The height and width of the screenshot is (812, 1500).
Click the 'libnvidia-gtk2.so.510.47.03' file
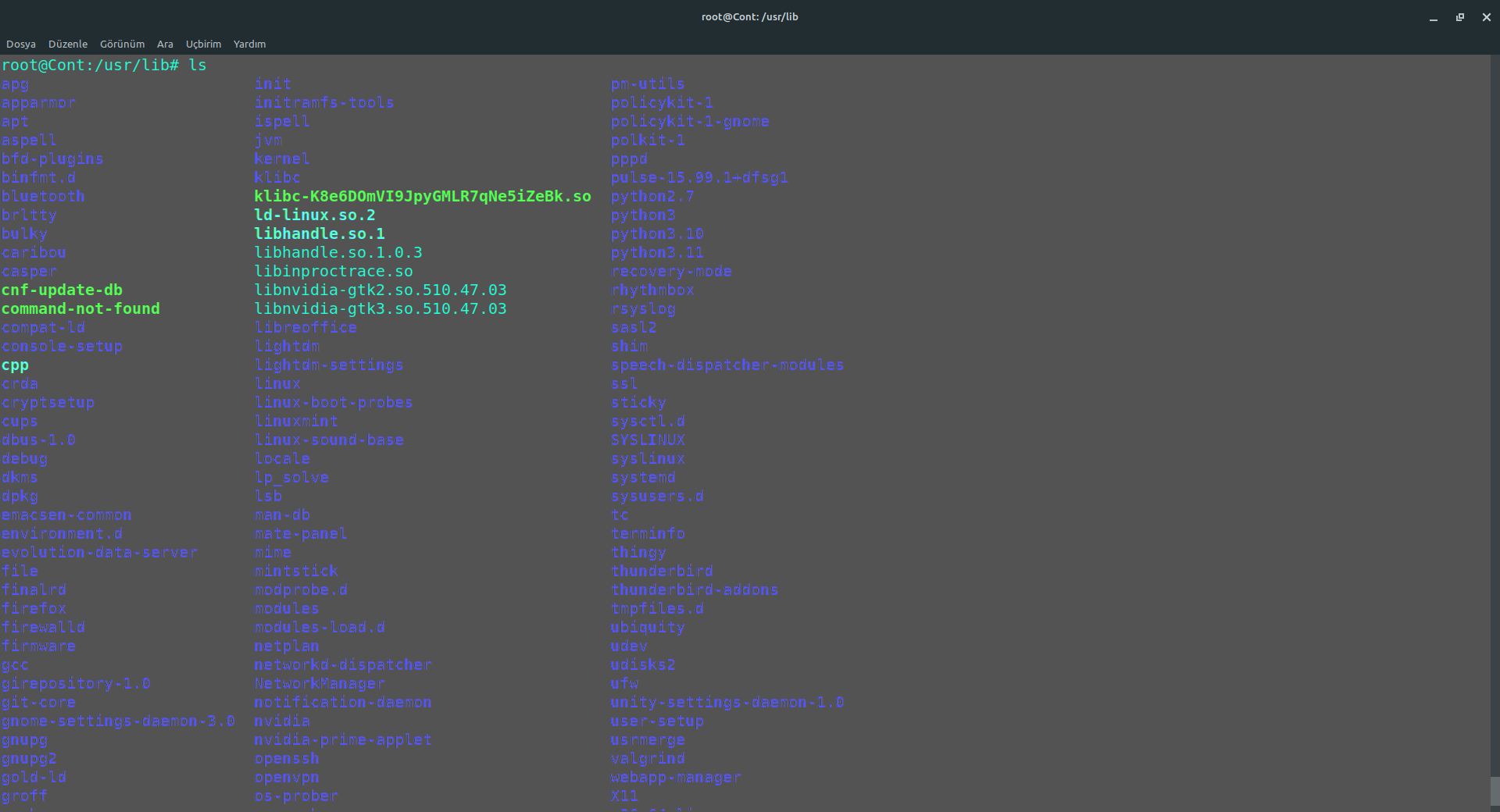click(380, 290)
